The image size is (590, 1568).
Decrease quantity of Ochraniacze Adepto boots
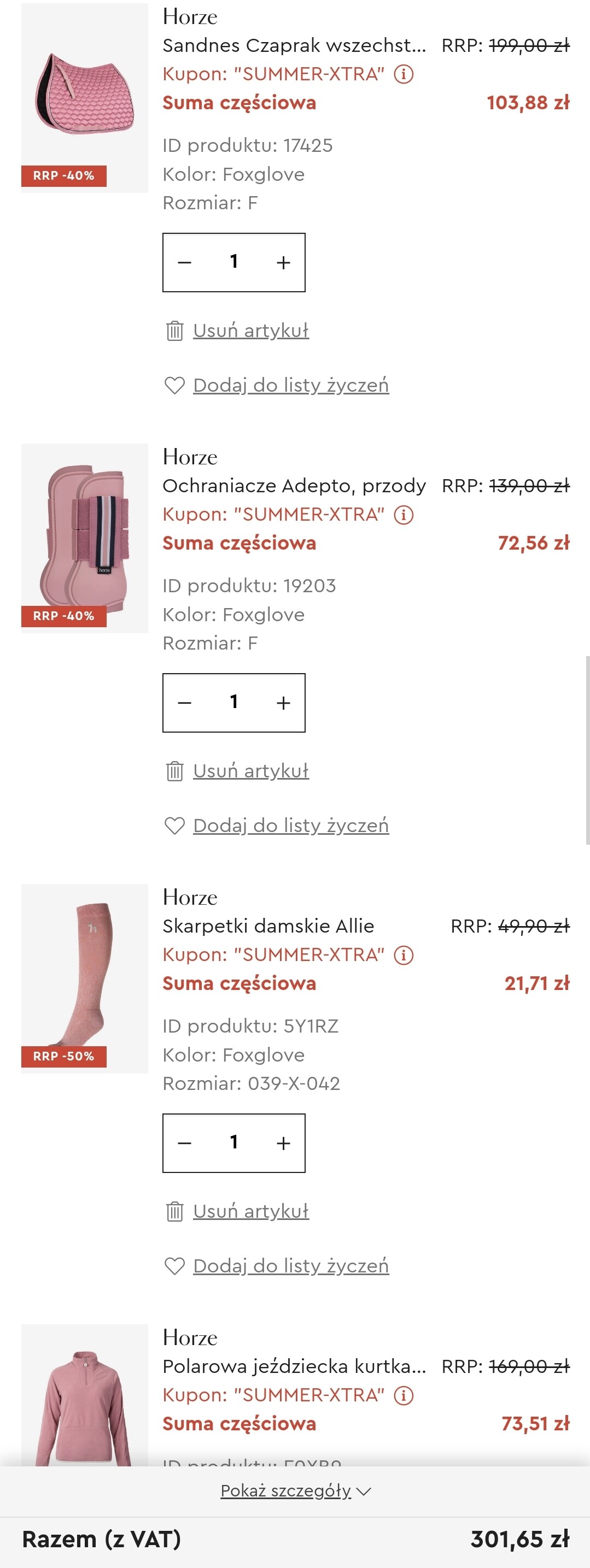pyautogui.click(x=185, y=703)
